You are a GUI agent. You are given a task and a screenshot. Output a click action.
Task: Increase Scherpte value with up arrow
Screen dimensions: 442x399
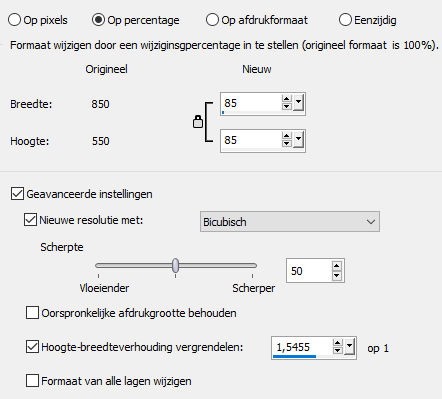pos(336,266)
